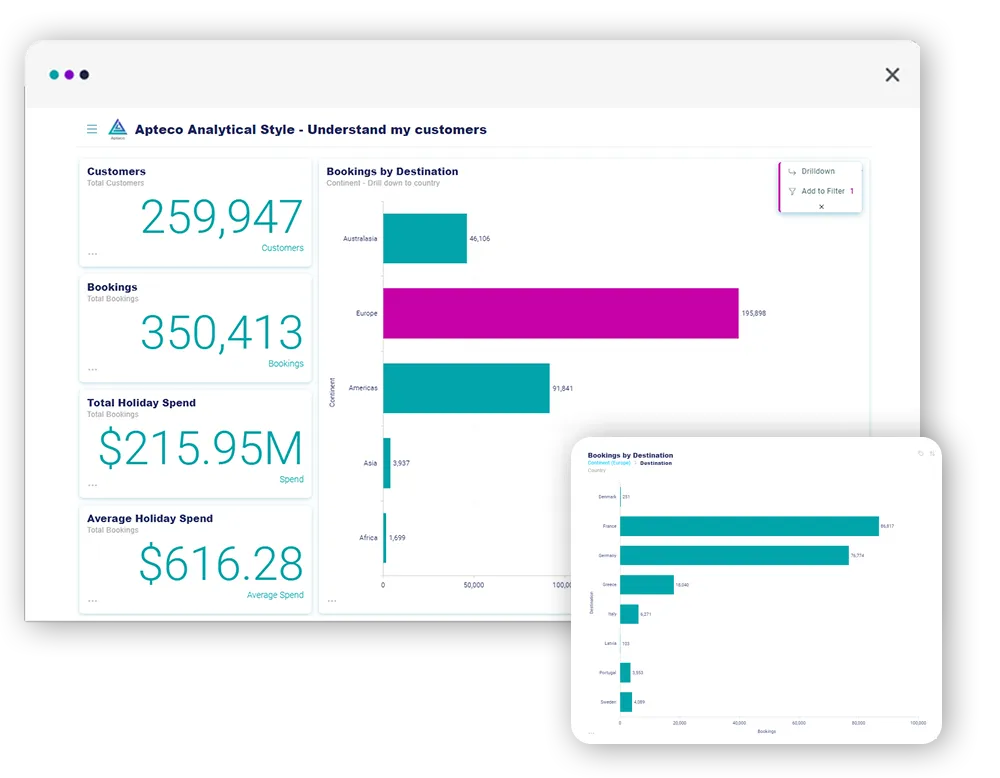Select the Americas bar
Viewport: 1000px width, 778px height.
click(466, 388)
